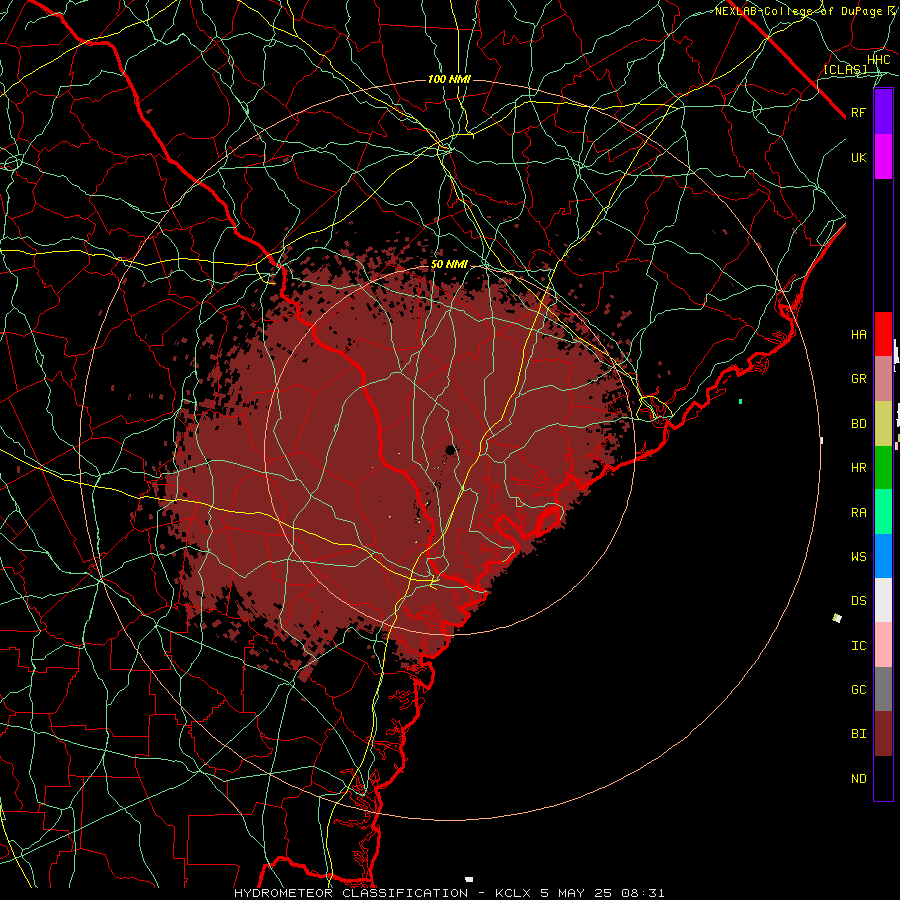Screen dimensions: 900x900
Task: Click the small green echo pixel offshore
Action: (x=740, y=401)
